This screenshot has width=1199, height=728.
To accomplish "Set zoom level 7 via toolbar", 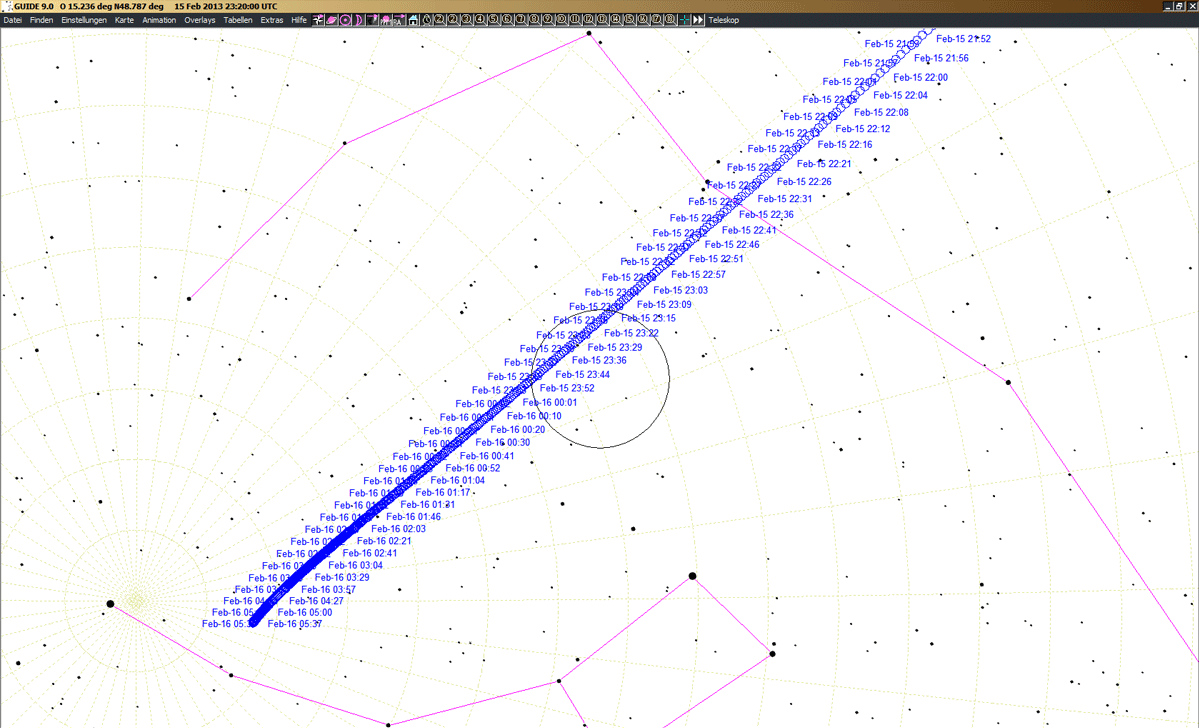I will 520,20.
